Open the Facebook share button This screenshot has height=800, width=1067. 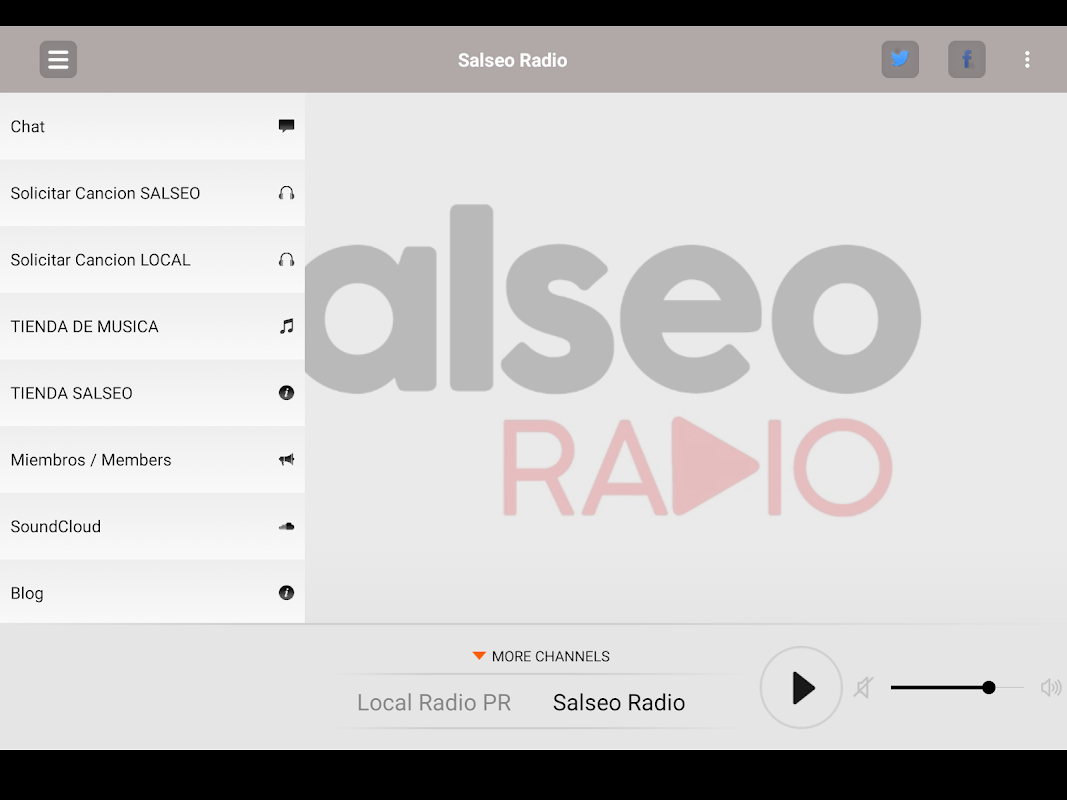(x=966, y=60)
